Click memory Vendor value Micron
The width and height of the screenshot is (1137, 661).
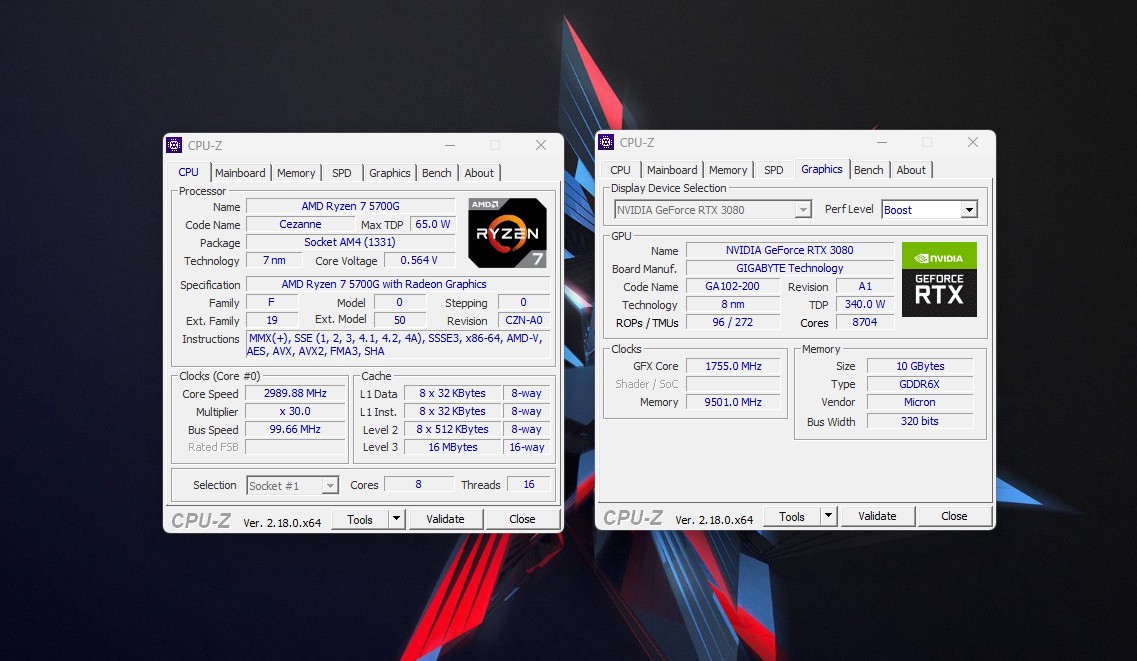click(x=920, y=402)
